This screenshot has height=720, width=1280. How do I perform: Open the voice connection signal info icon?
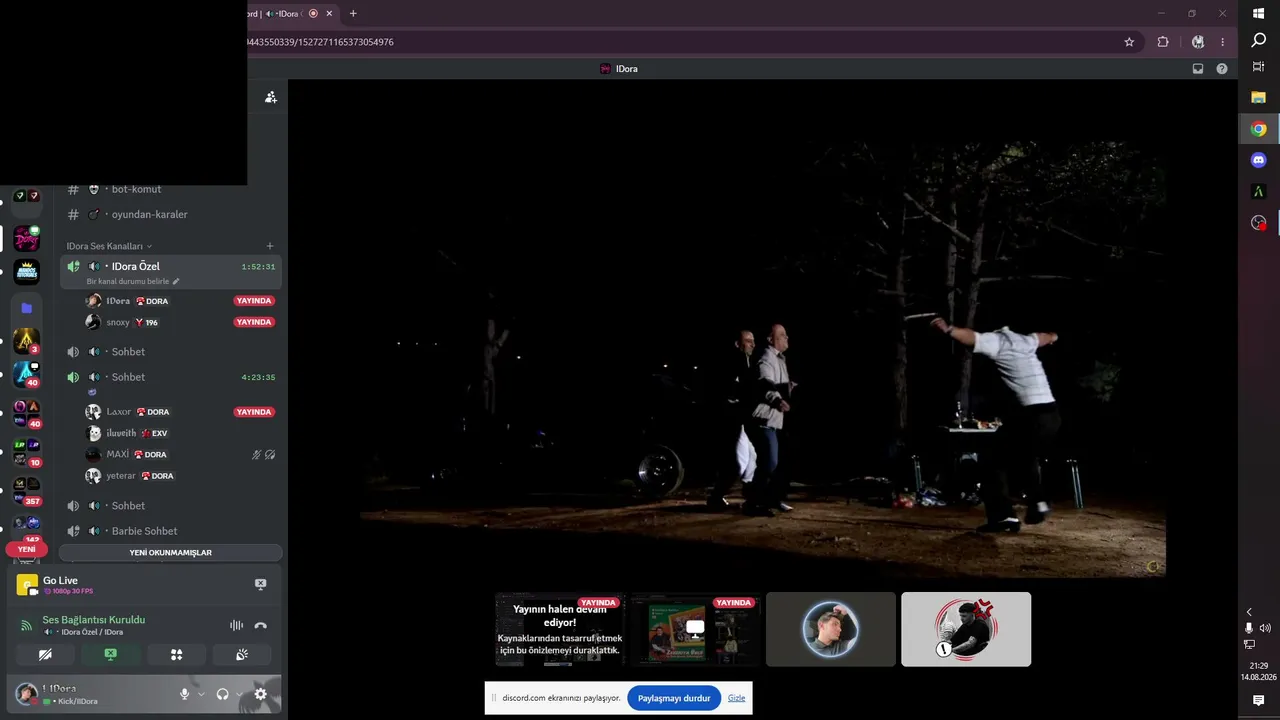[26, 625]
